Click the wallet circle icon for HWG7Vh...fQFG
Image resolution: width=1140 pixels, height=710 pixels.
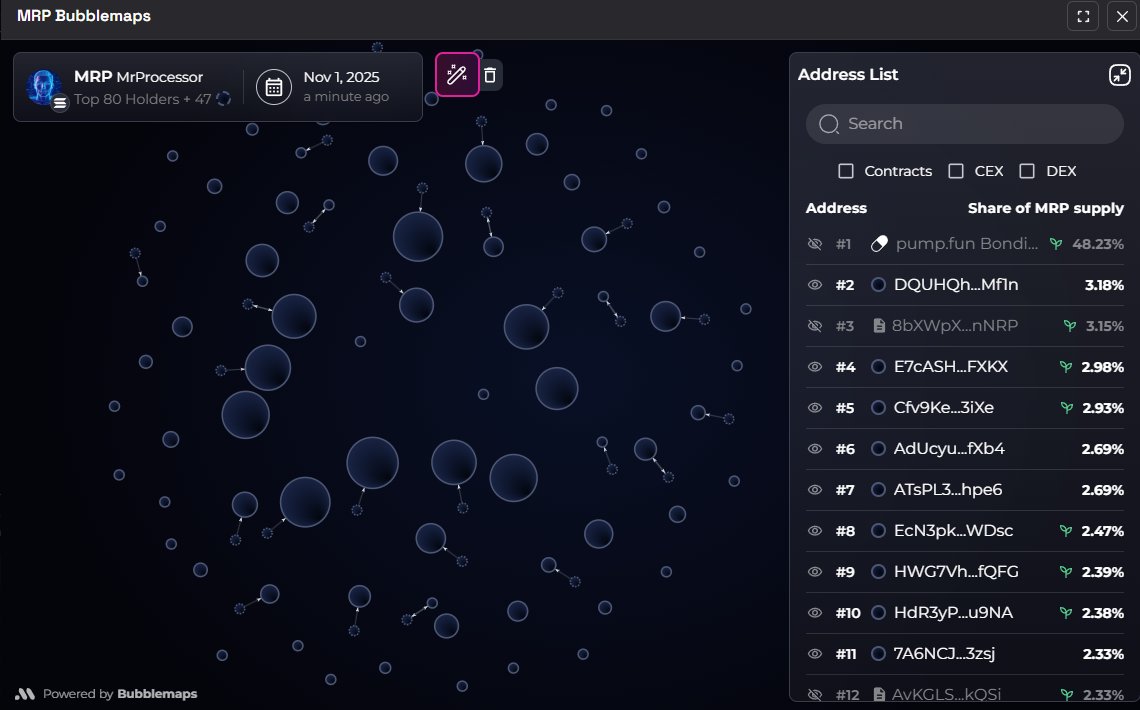(x=878, y=572)
